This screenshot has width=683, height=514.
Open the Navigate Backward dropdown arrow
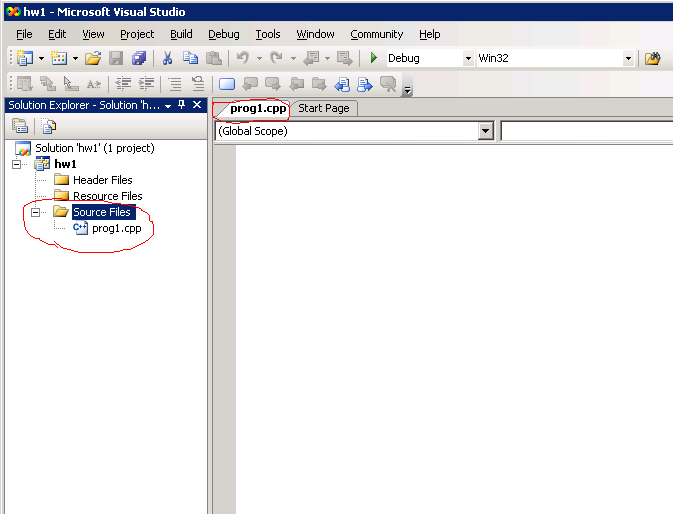pos(327,58)
